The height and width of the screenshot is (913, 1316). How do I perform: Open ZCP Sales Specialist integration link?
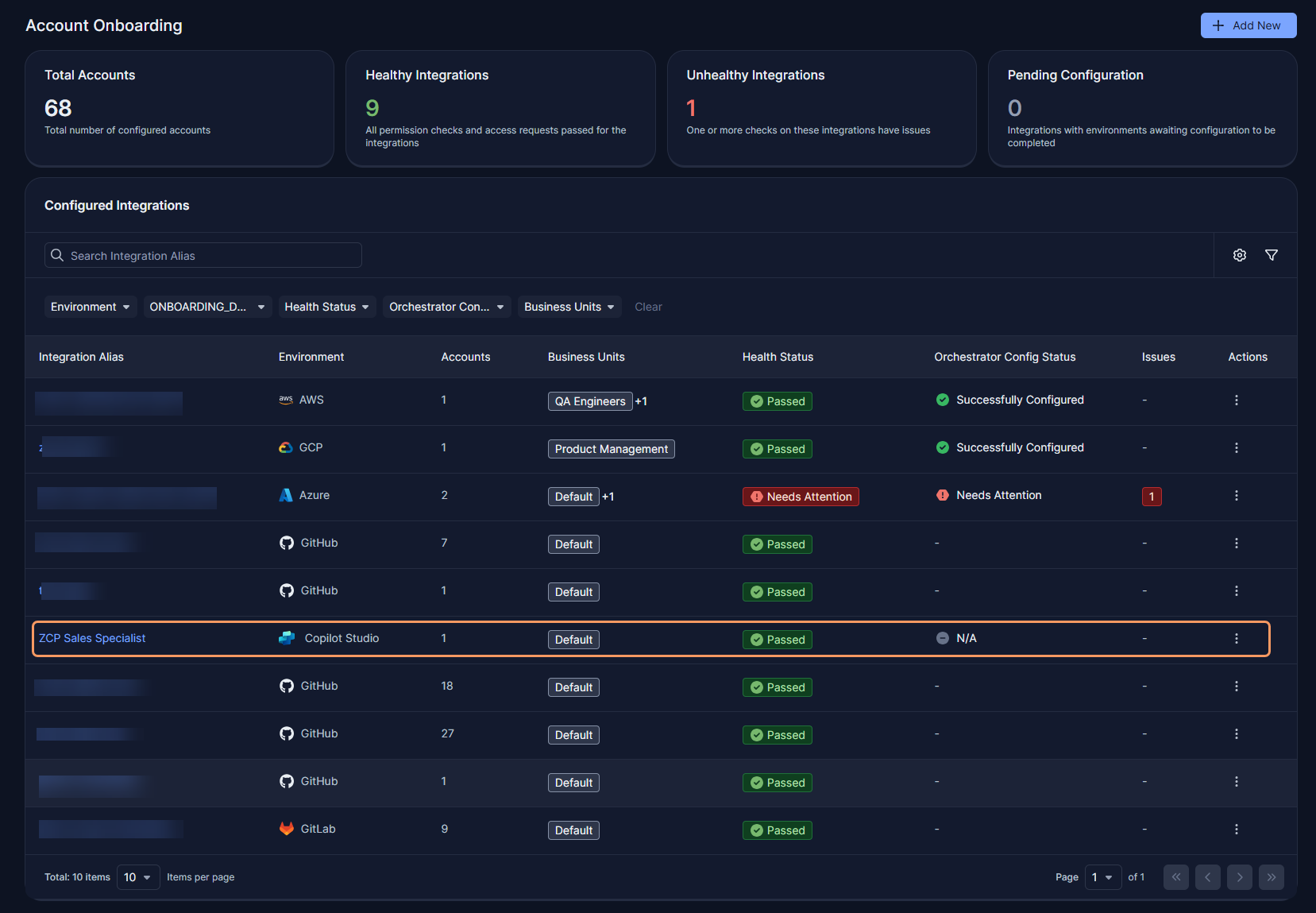point(92,638)
